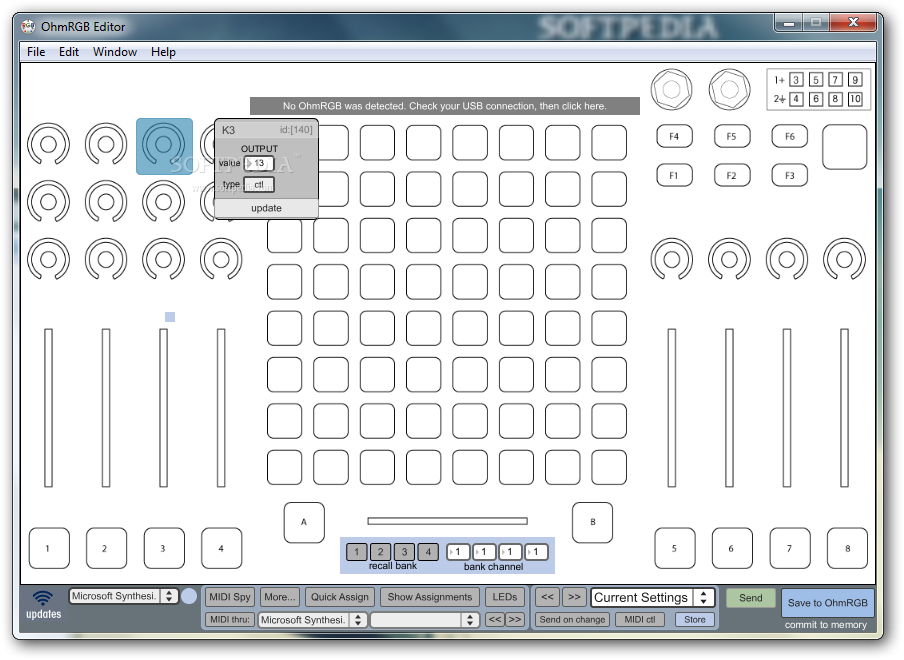
Task: Toggle numbered box 6 in top-right panel
Action: click(x=816, y=99)
